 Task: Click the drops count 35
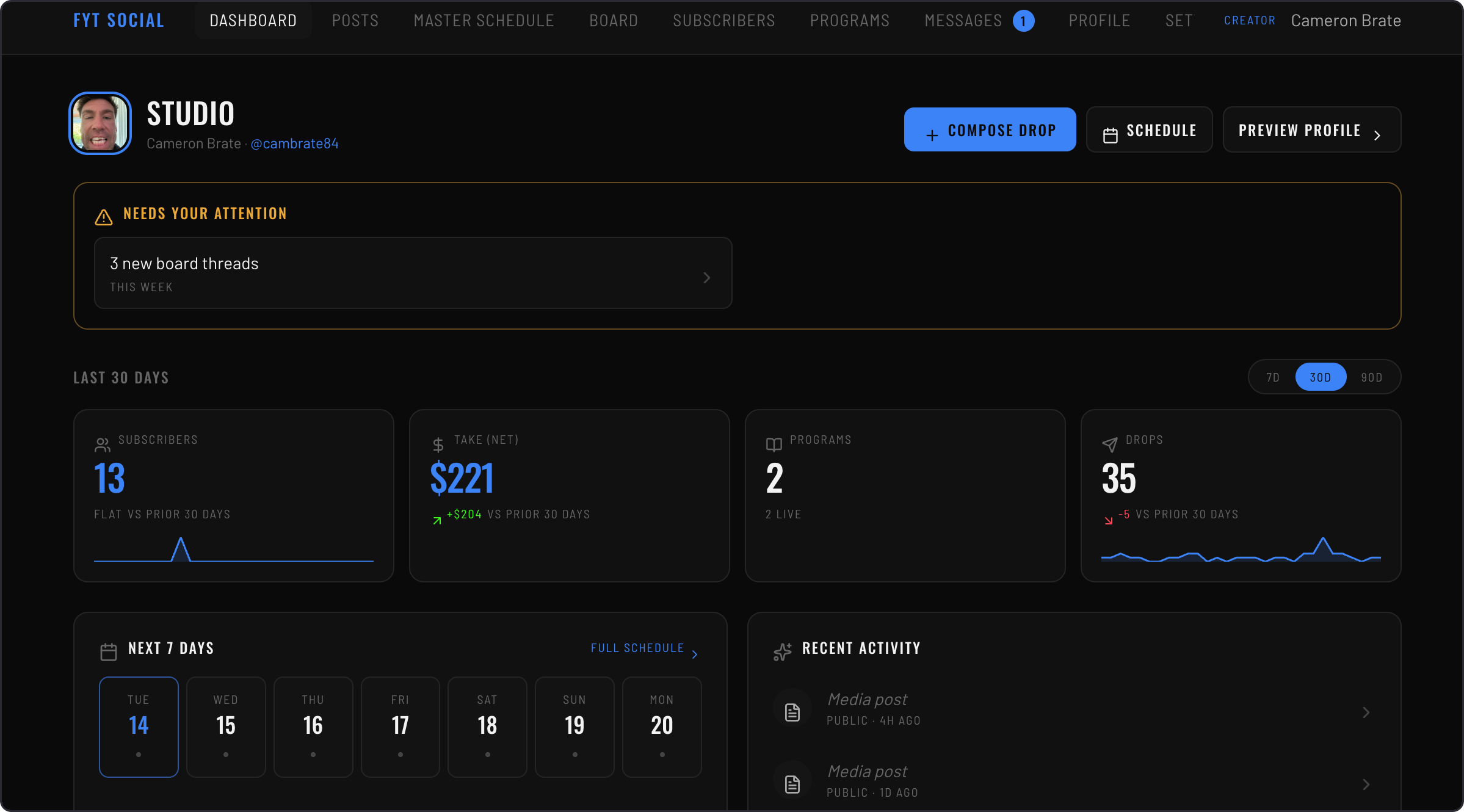coord(1118,478)
